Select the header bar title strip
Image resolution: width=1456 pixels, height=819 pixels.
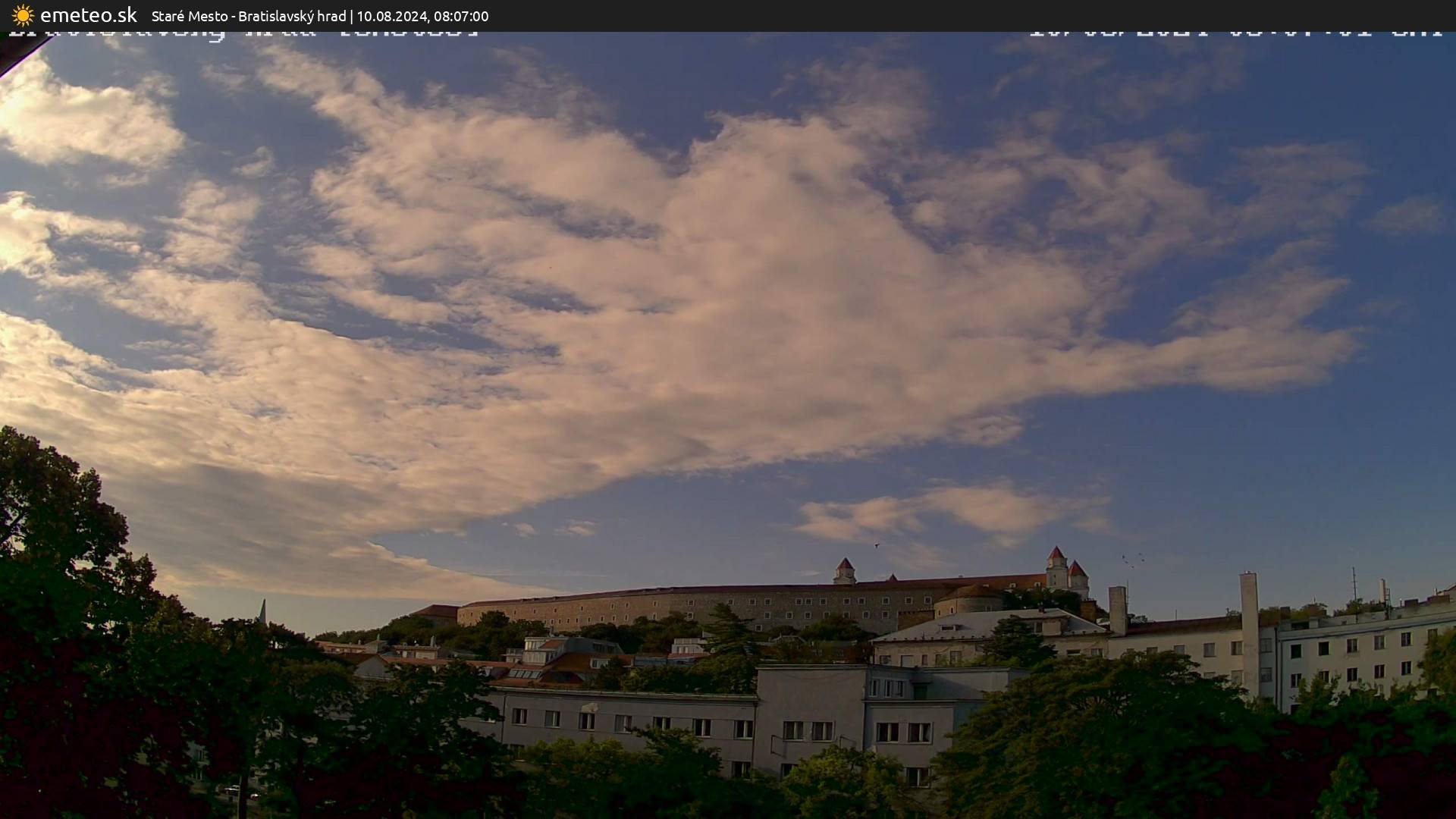728,15
